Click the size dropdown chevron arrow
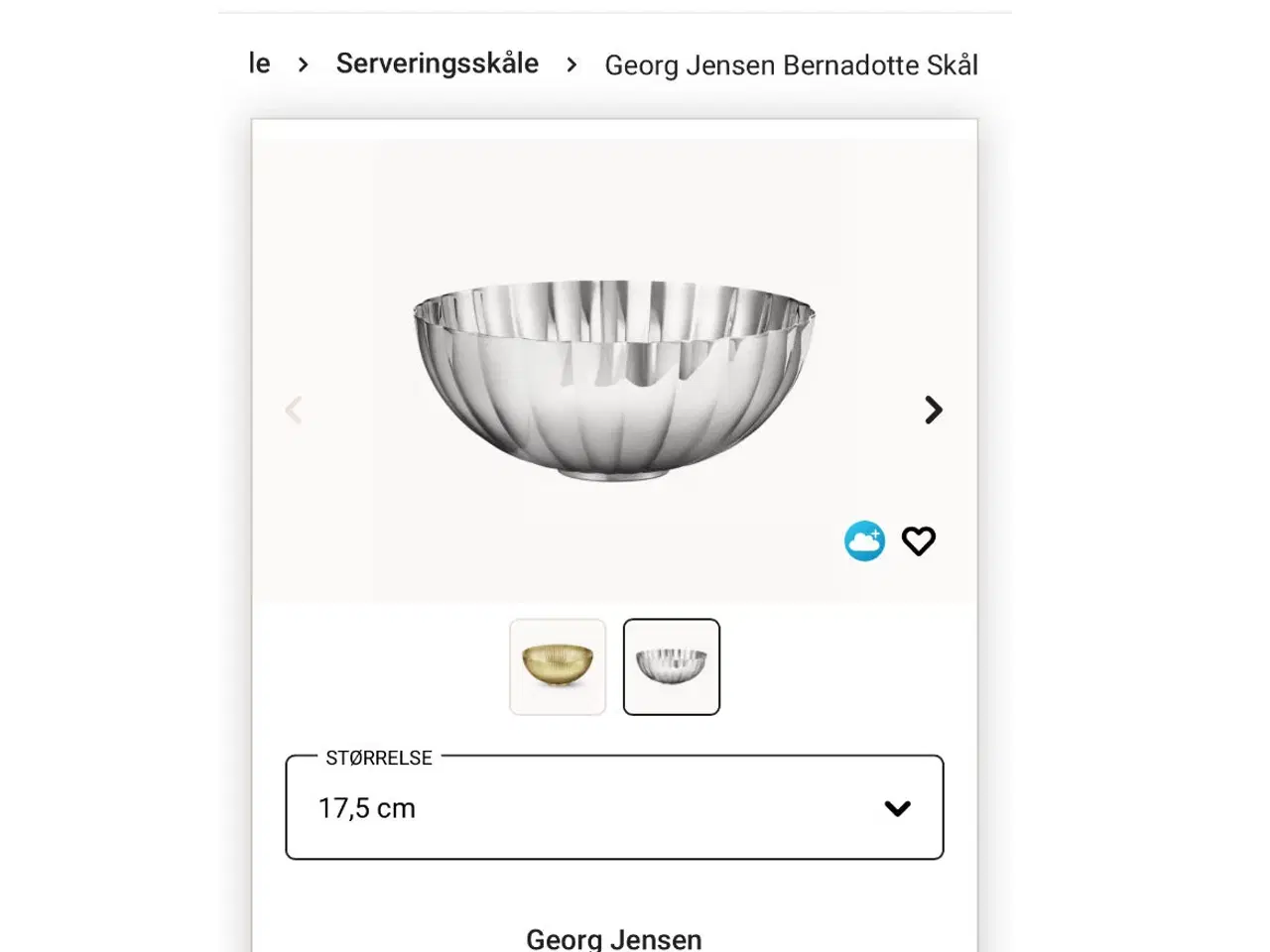Viewport: 1270px width, 952px height. click(x=898, y=807)
